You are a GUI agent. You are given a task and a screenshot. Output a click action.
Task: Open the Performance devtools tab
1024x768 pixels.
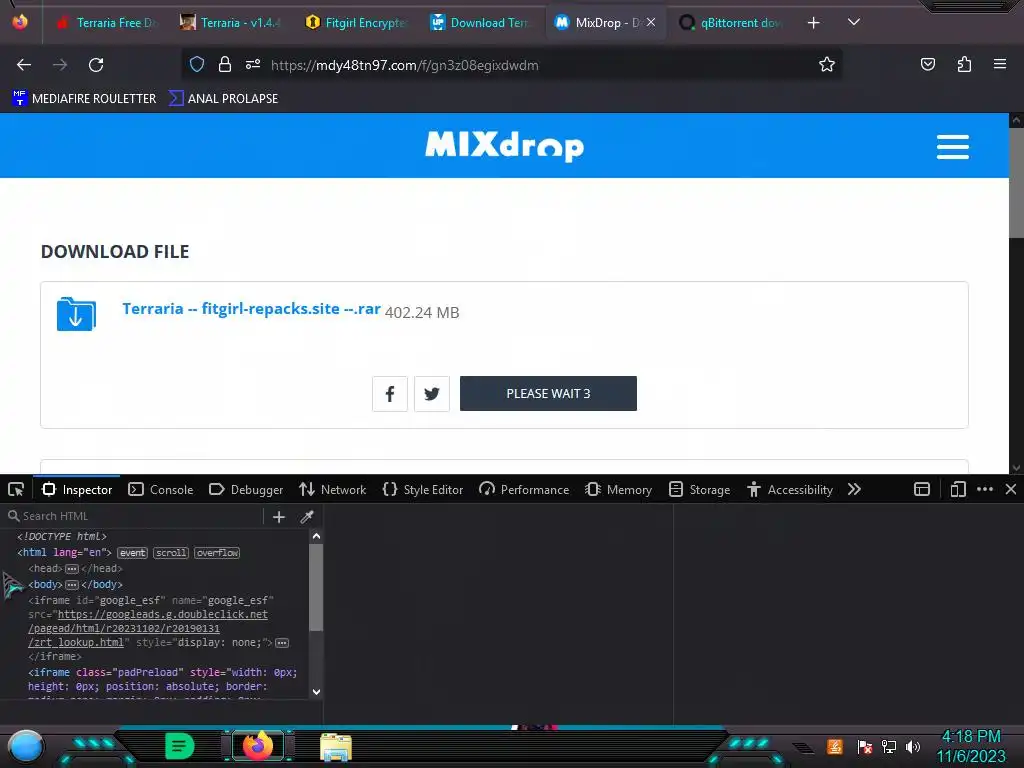524,489
